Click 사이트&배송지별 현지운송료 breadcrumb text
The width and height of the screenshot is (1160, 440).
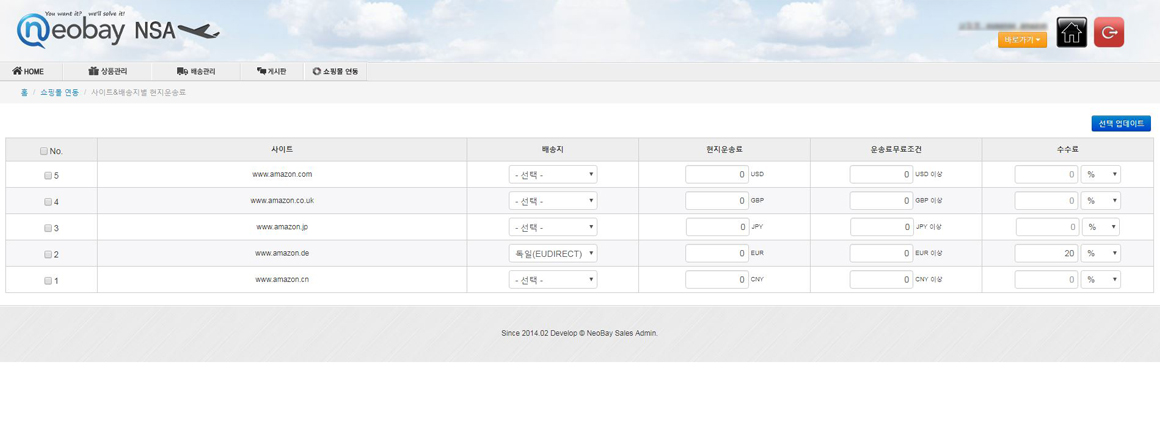click(138, 92)
